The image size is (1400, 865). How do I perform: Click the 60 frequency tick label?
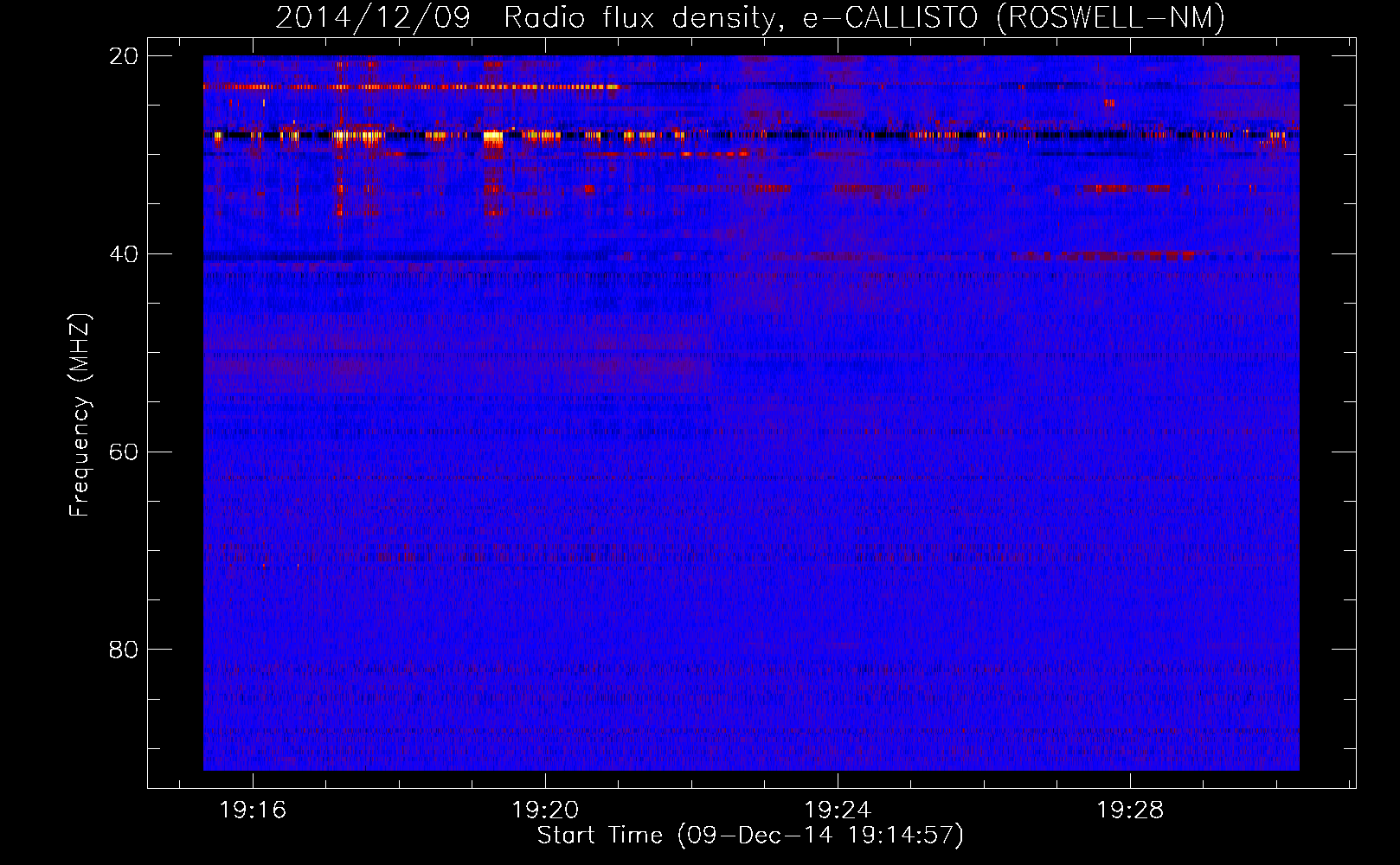(123, 452)
